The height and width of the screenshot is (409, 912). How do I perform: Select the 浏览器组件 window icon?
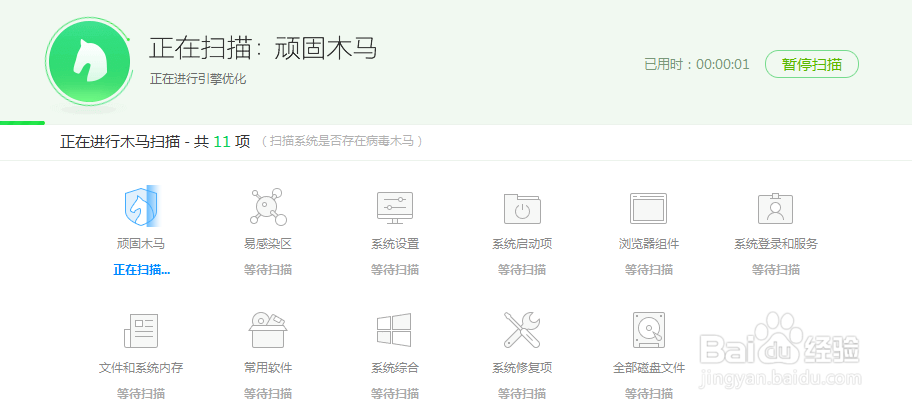pos(649,208)
